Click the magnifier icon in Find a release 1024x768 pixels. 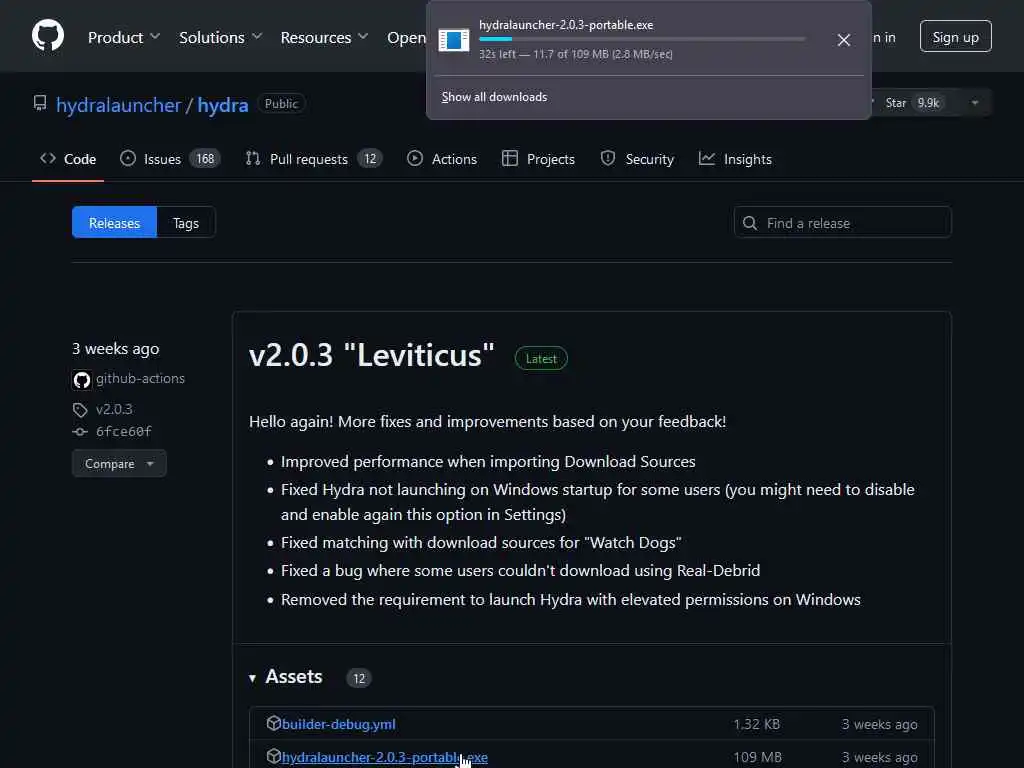pyautogui.click(x=750, y=223)
